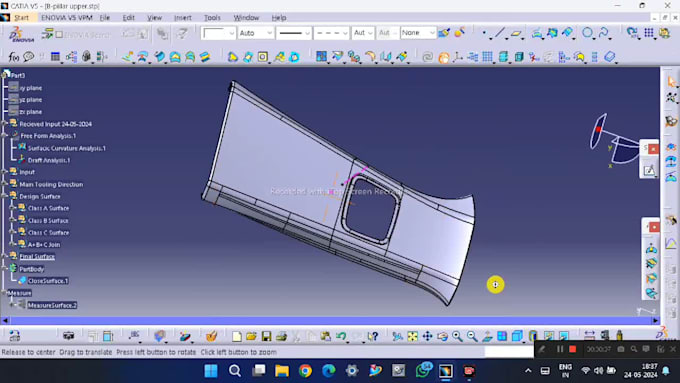Select Surfacic Curvature Analysis.1 in tree
This screenshot has width=680, height=383.
pyautogui.click(x=67, y=148)
